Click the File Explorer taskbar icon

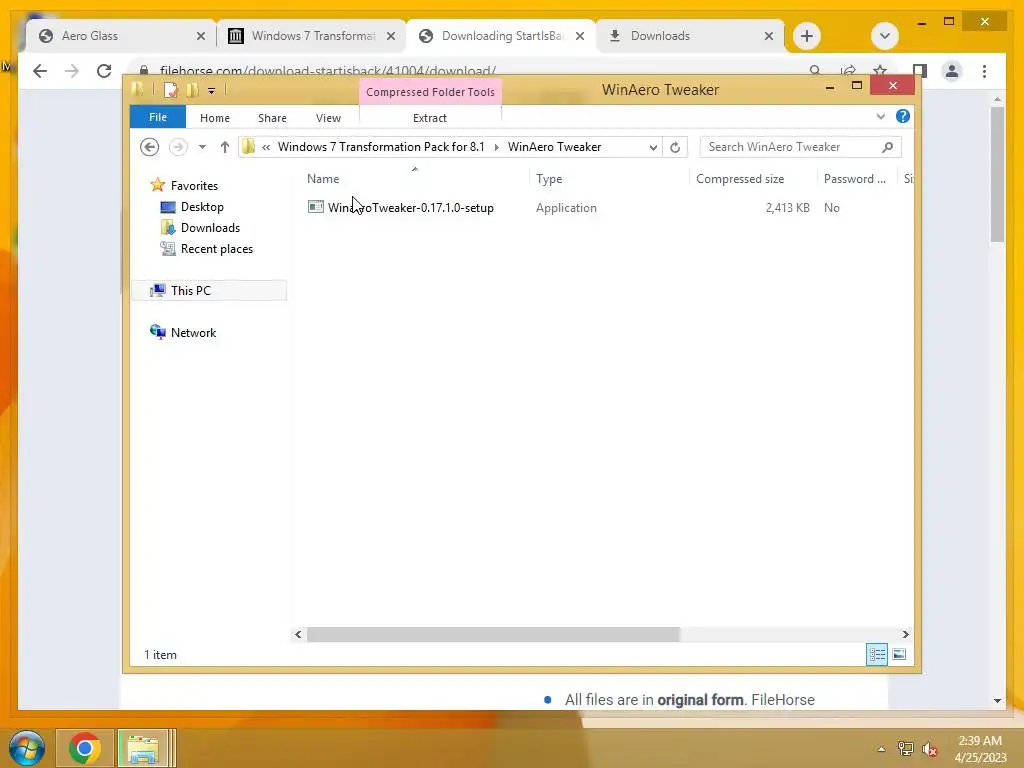pos(146,748)
